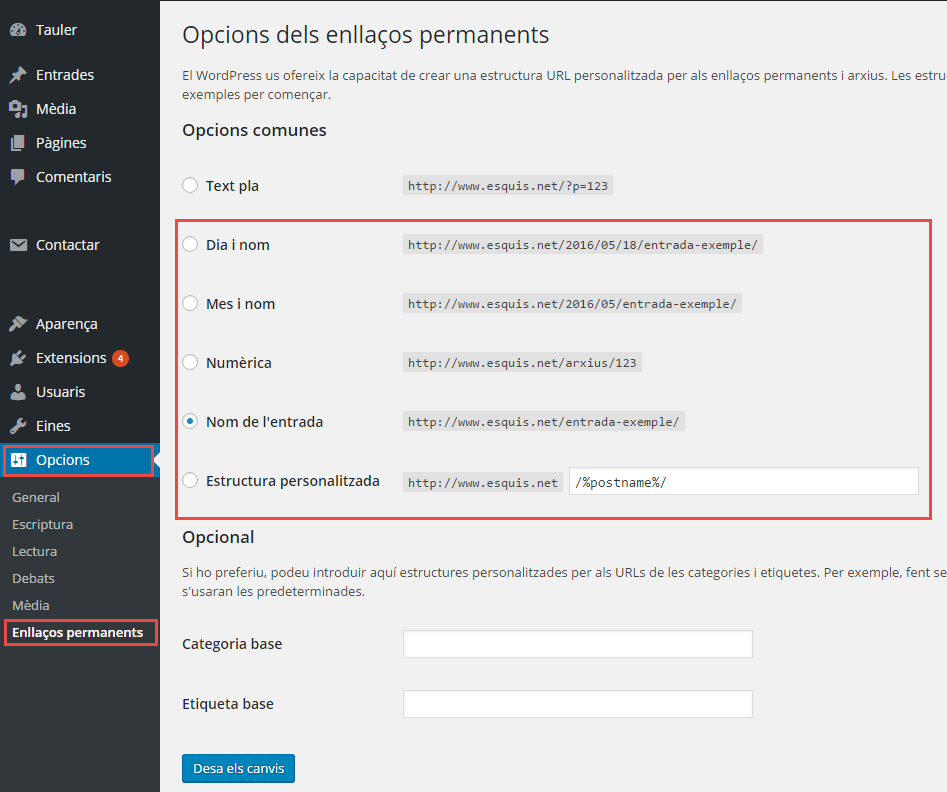Go to the Extensions menu item
Viewport: 947px width, 792px height.
pos(71,358)
